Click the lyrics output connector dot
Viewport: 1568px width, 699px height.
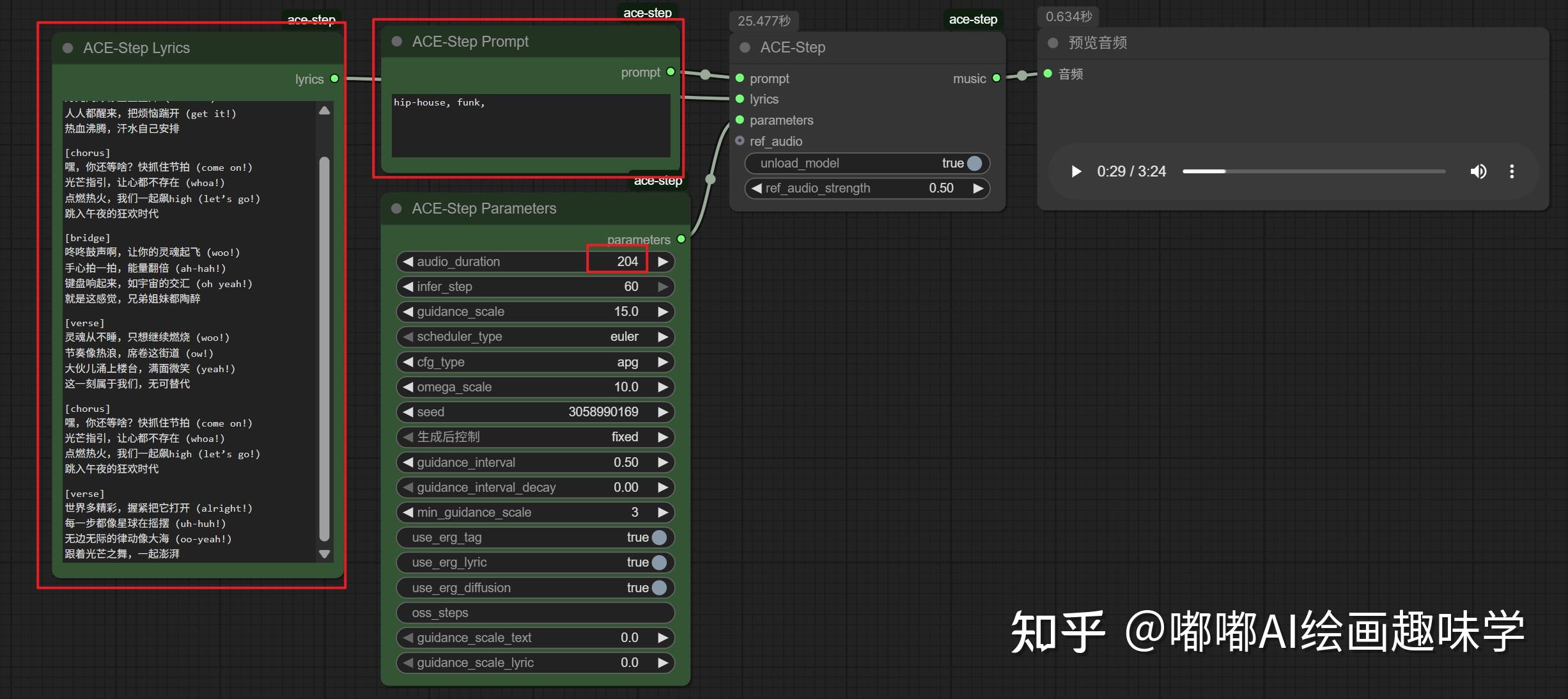click(x=334, y=79)
